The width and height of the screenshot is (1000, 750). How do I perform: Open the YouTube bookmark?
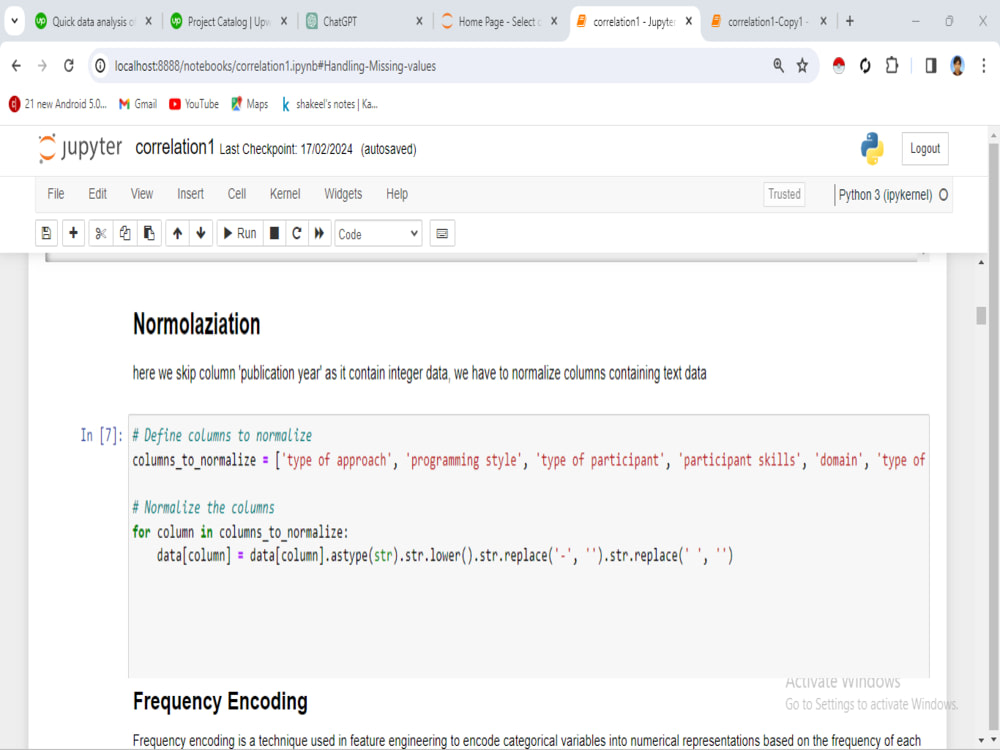coord(193,103)
